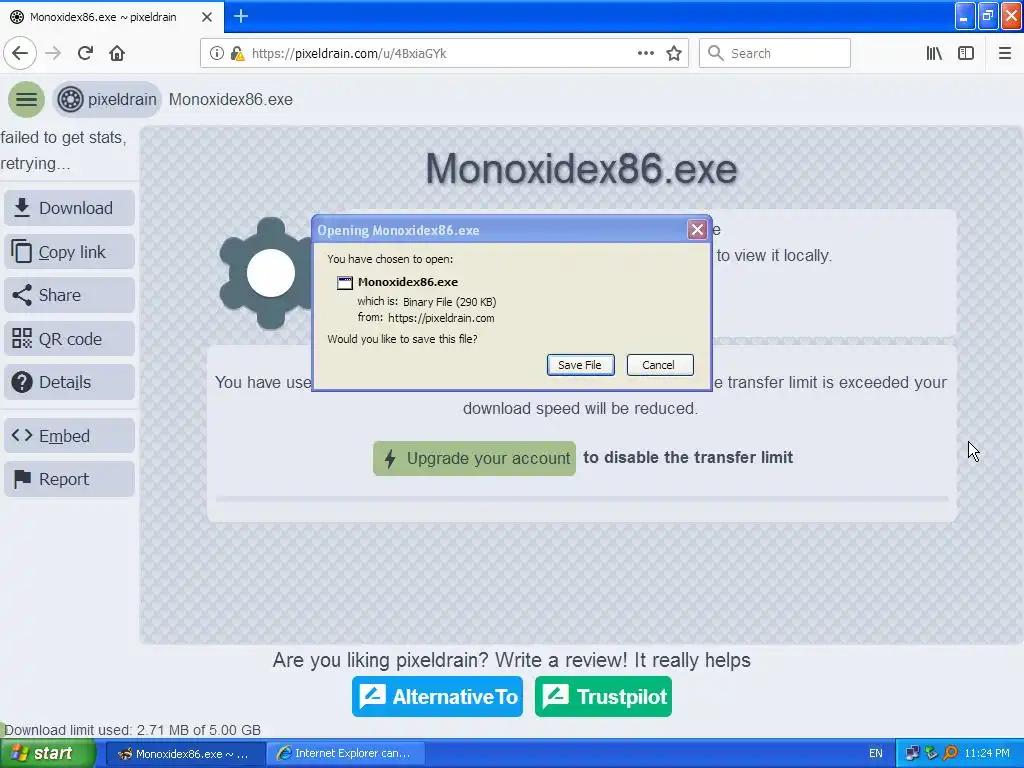Click the magnifier tray icon near the clock
This screenshot has height=768, width=1024.
point(950,753)
